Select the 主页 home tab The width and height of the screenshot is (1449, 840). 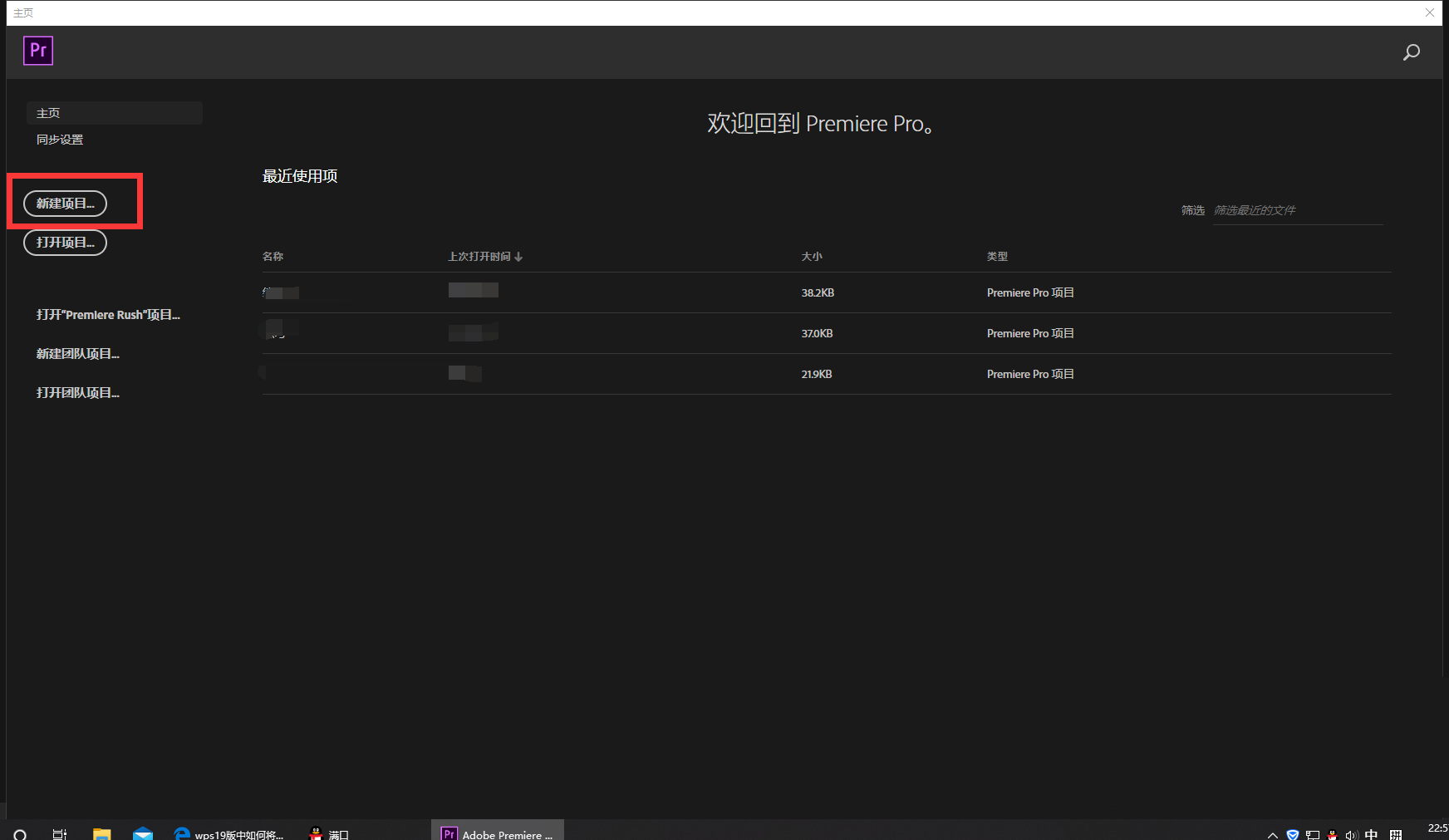[x=115, y=113]
